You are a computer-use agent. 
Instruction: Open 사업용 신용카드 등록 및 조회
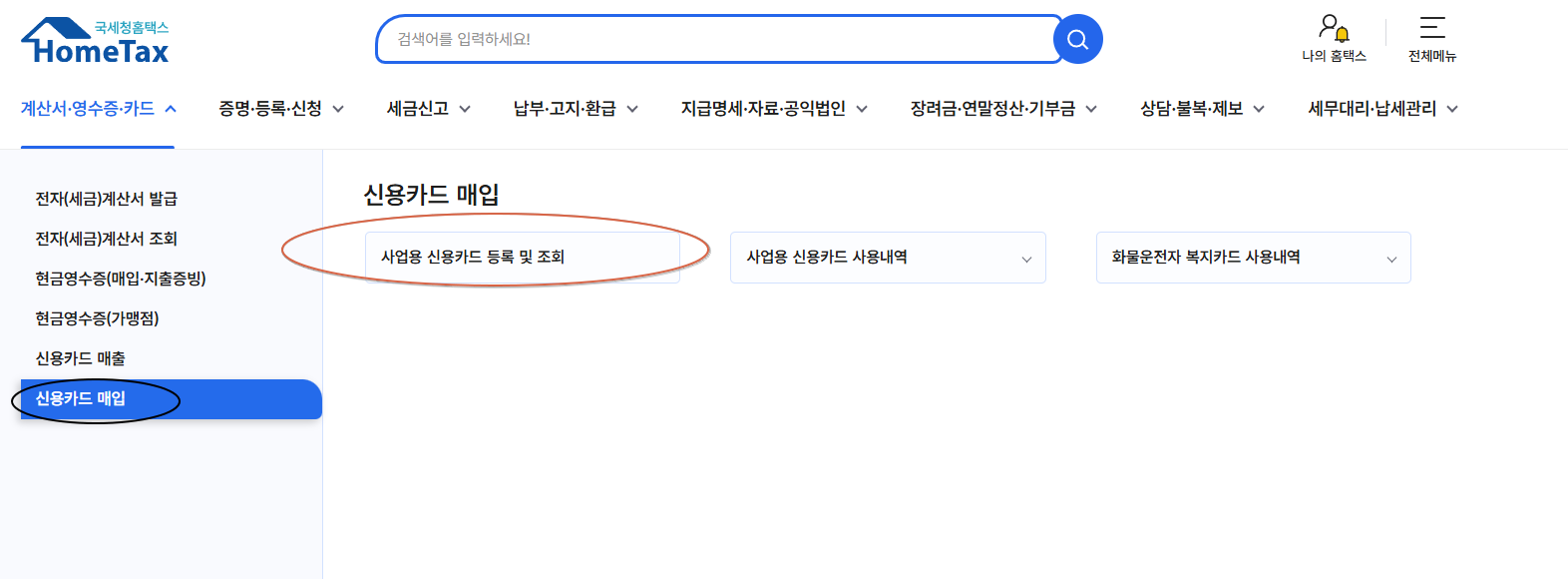[523, 258]
